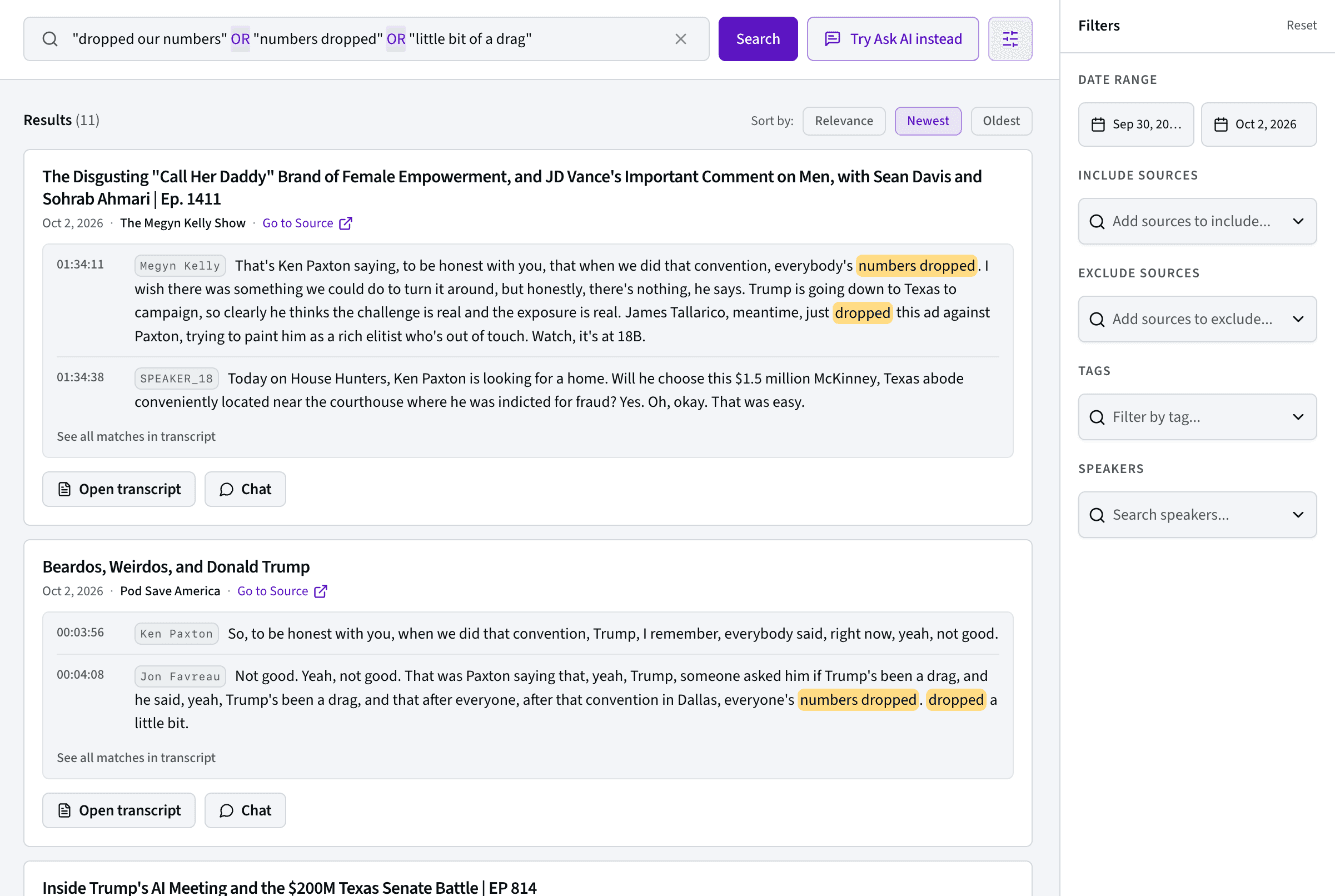Expand the Tags filter dropdown chevron
The image size is (1335, 896).
click(x=1298, y=417)
